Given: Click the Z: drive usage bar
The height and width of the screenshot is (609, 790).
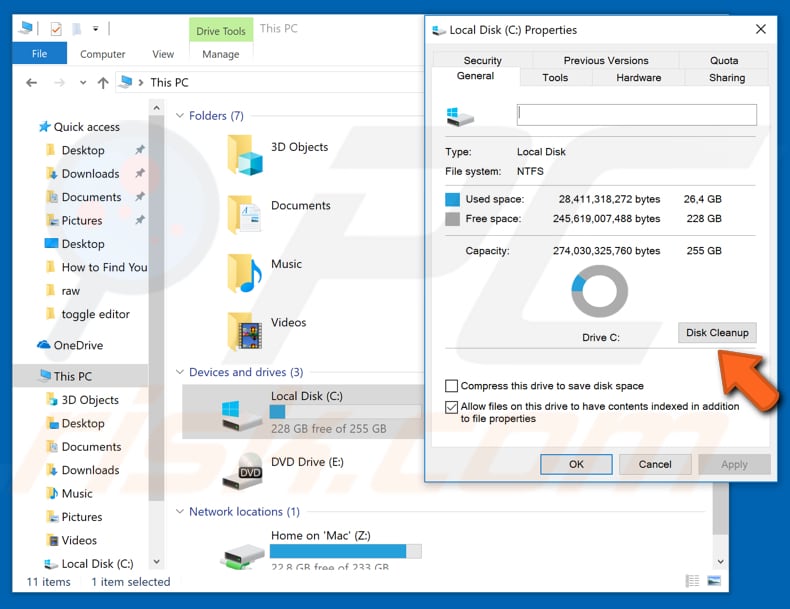Looking at the screenshot, I should point(346,551).
